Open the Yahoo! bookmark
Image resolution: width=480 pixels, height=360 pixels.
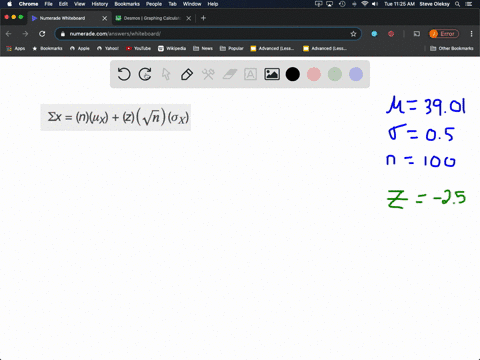(108, 48)
